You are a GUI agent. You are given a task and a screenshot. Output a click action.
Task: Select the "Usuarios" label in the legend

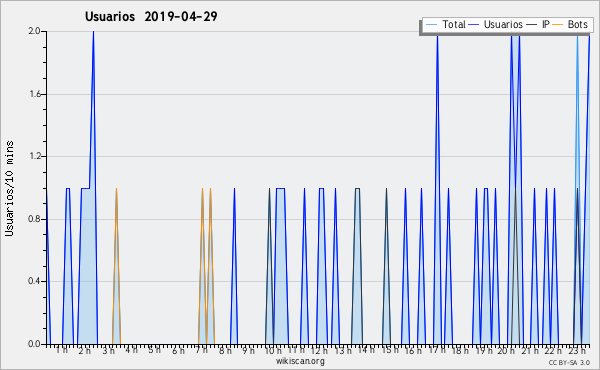coord(503,24)
